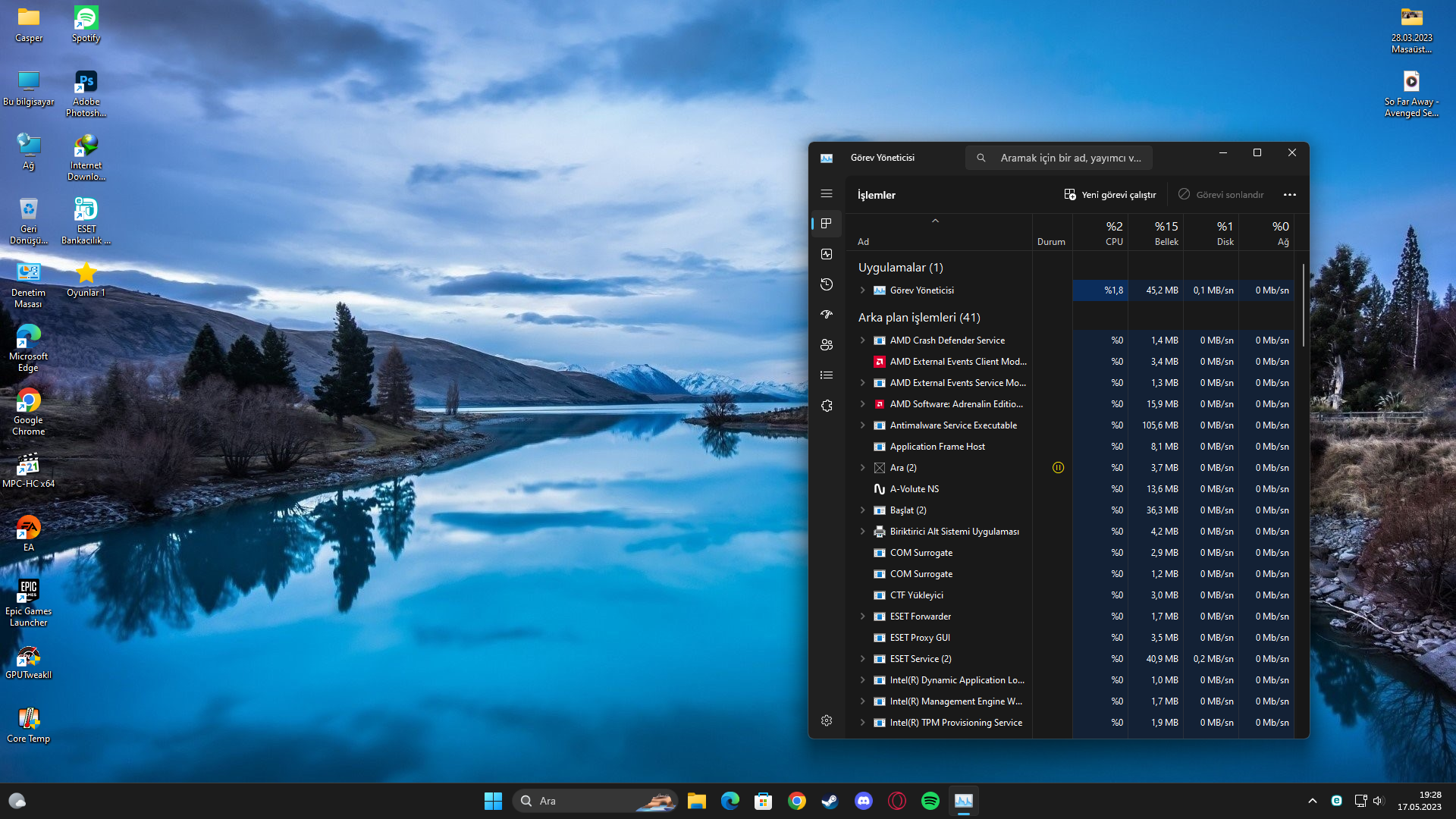Viewport: 1456px width, 819px height.
Task: Expand AMD Crash Defender Service row
Action: (862, 340)
